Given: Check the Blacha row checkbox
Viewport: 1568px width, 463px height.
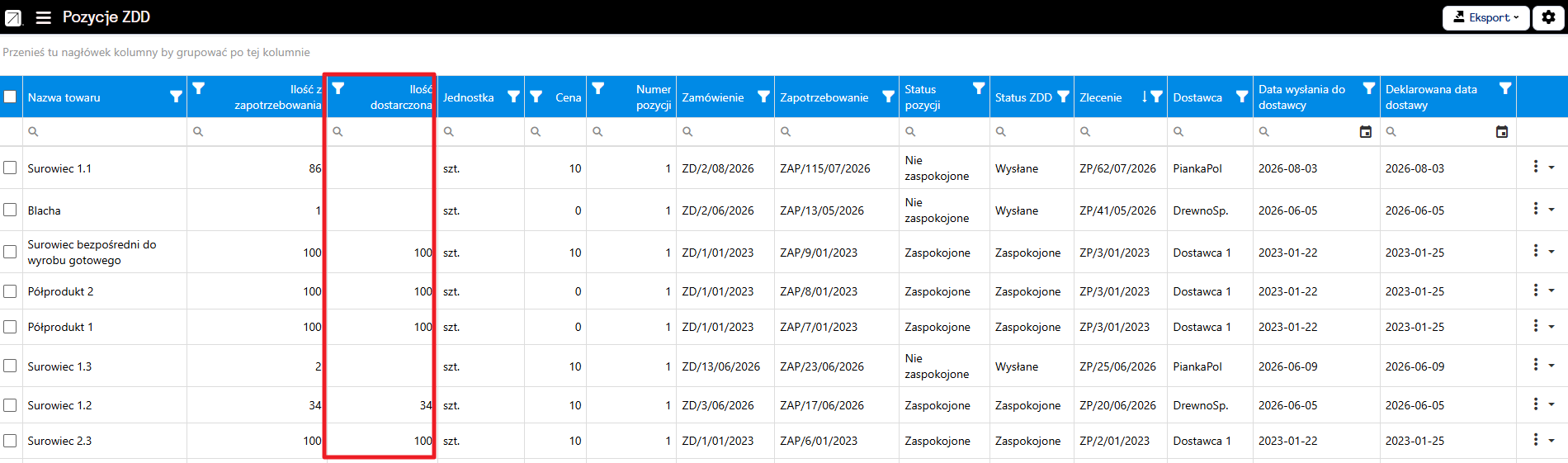Looking at the screenshot, I should [10, 210].
